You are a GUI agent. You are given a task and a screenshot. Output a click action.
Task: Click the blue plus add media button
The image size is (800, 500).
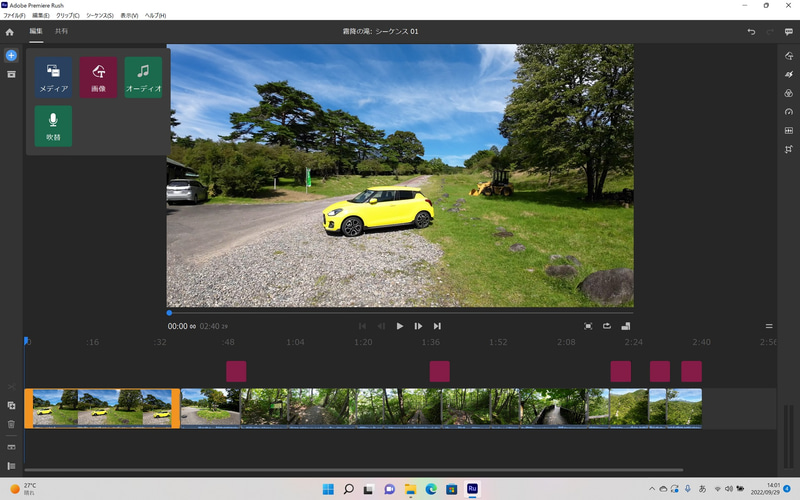click(x=11, y=55)
